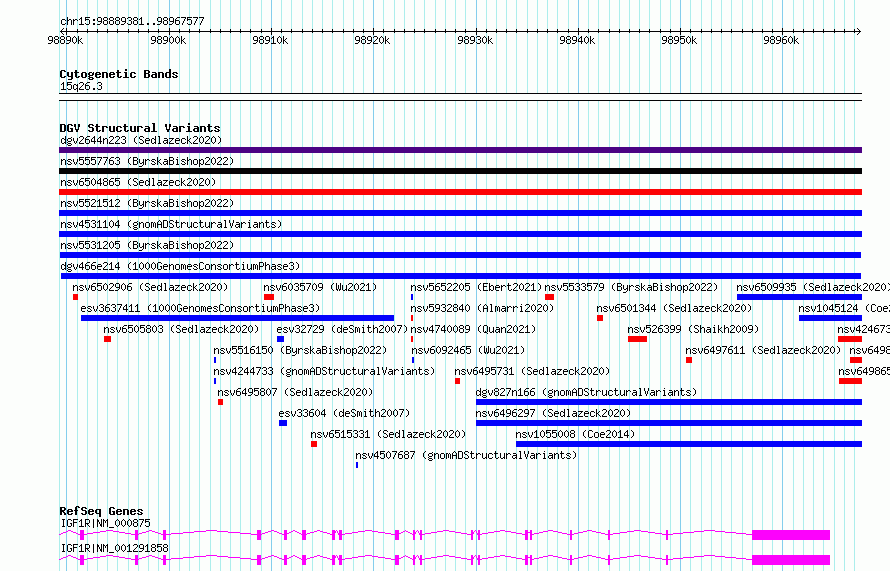Open the nsv6496297 (Sedlazeck2020) label
This screenshot has width=890, height=571.
(x=553, y=413)
